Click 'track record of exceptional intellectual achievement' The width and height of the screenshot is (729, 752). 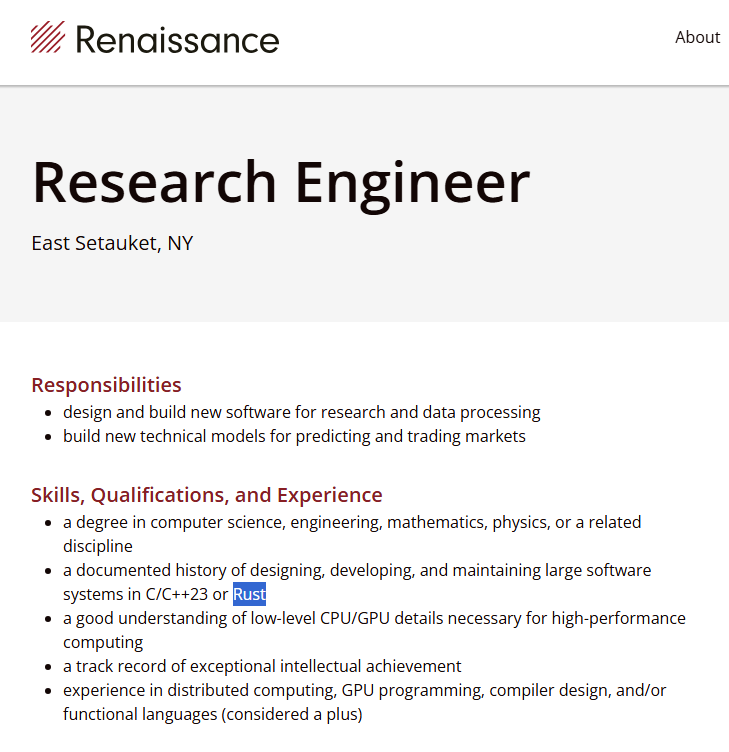(262, 667)
